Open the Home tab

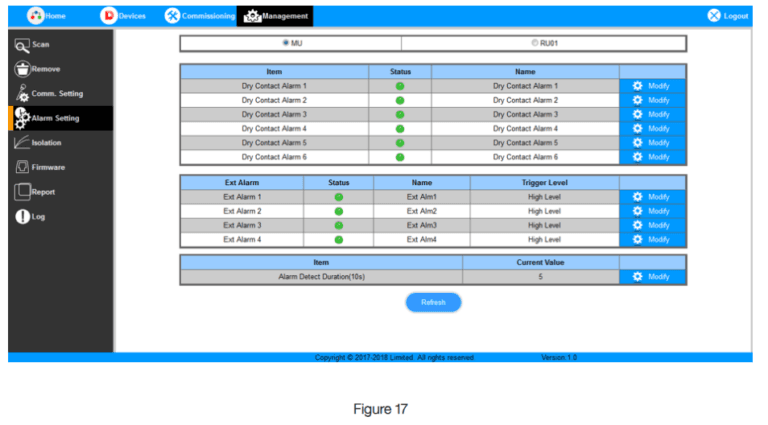click(46, 16)
